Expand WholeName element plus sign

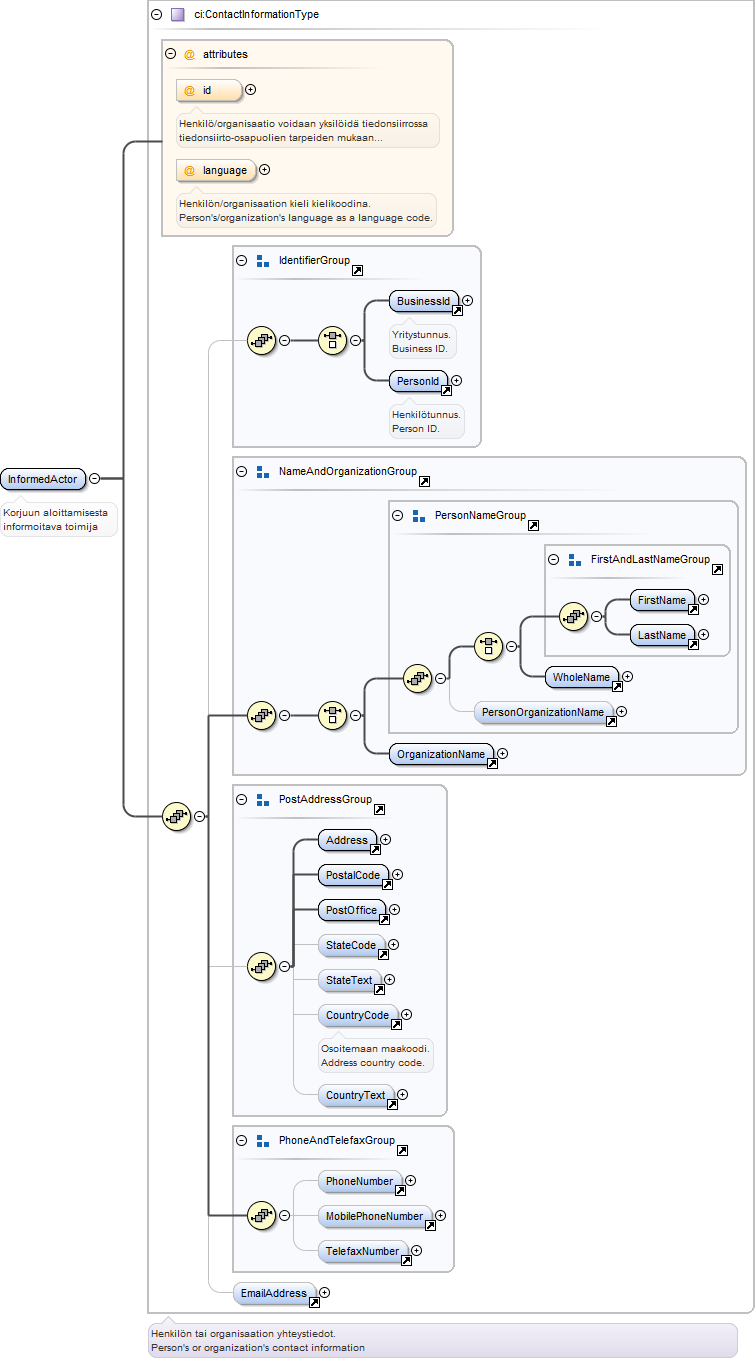click(628, 677)
